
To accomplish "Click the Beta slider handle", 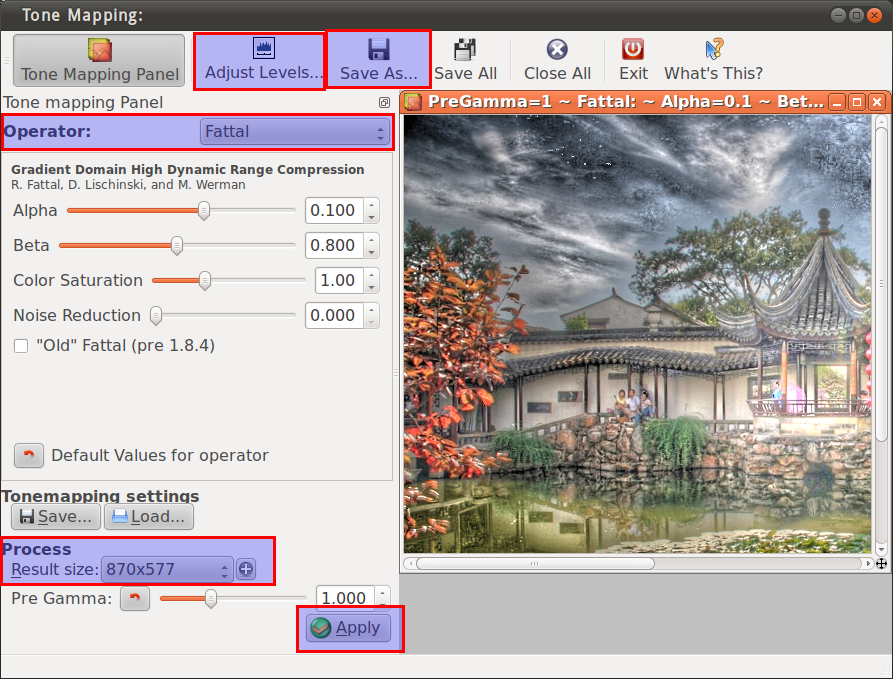I will point(177,246).
